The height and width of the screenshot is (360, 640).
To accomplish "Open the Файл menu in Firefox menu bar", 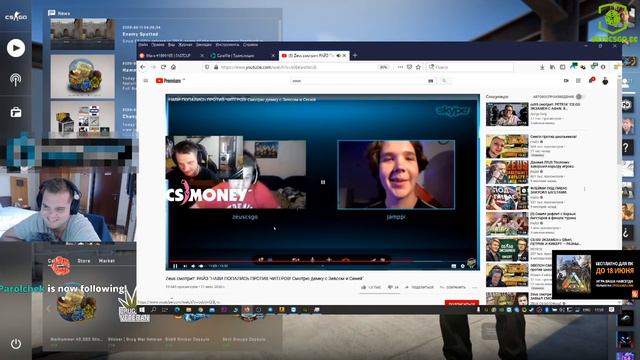I will coord(143,45).
